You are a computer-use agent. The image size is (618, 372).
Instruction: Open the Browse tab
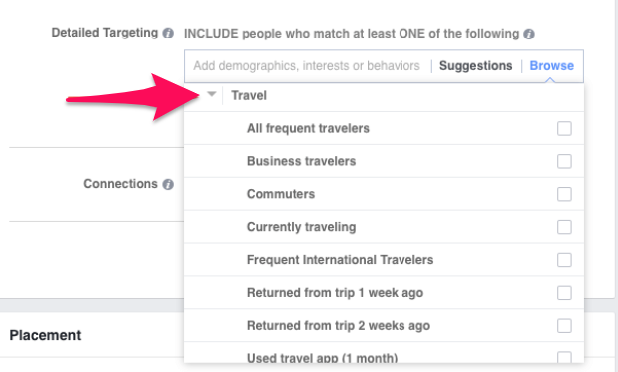tap(551, 65)
